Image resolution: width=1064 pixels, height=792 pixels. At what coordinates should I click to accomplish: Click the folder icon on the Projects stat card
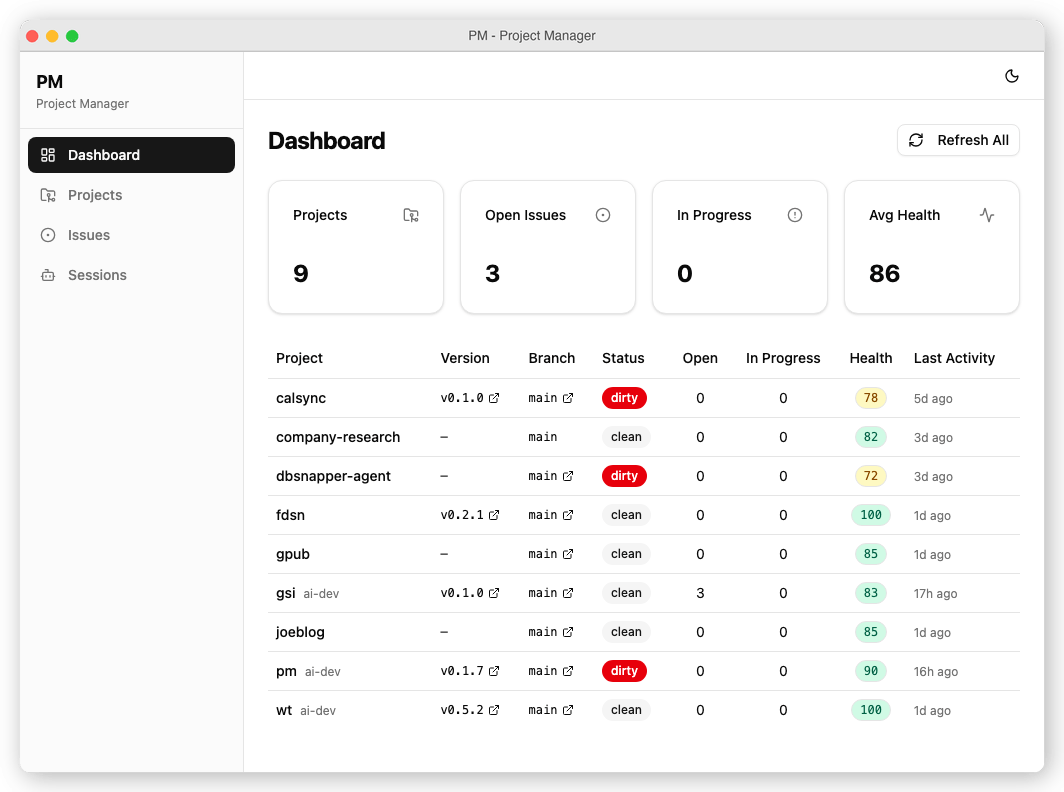coord(410,215)
